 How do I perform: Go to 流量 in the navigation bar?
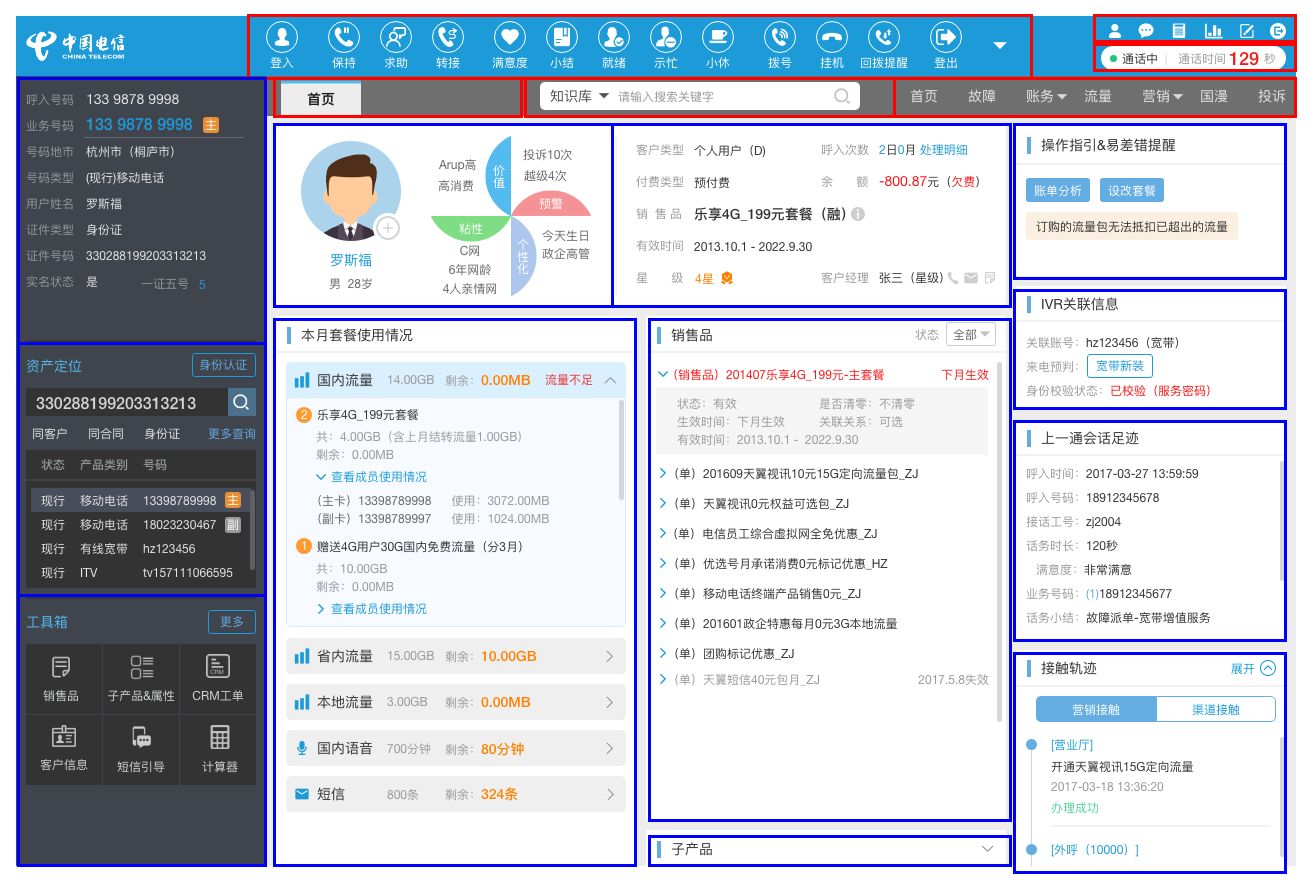[1098, 96]
